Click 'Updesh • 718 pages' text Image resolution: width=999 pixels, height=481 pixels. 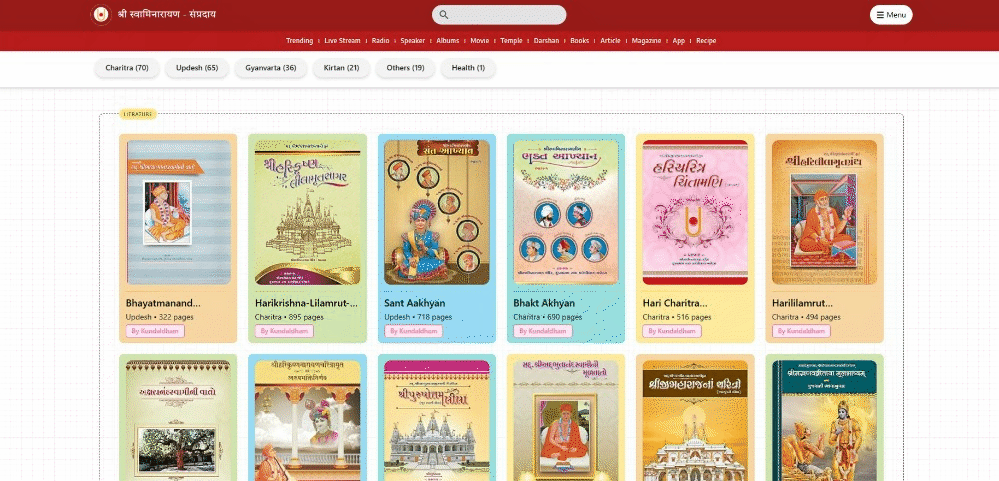point(418,317)
